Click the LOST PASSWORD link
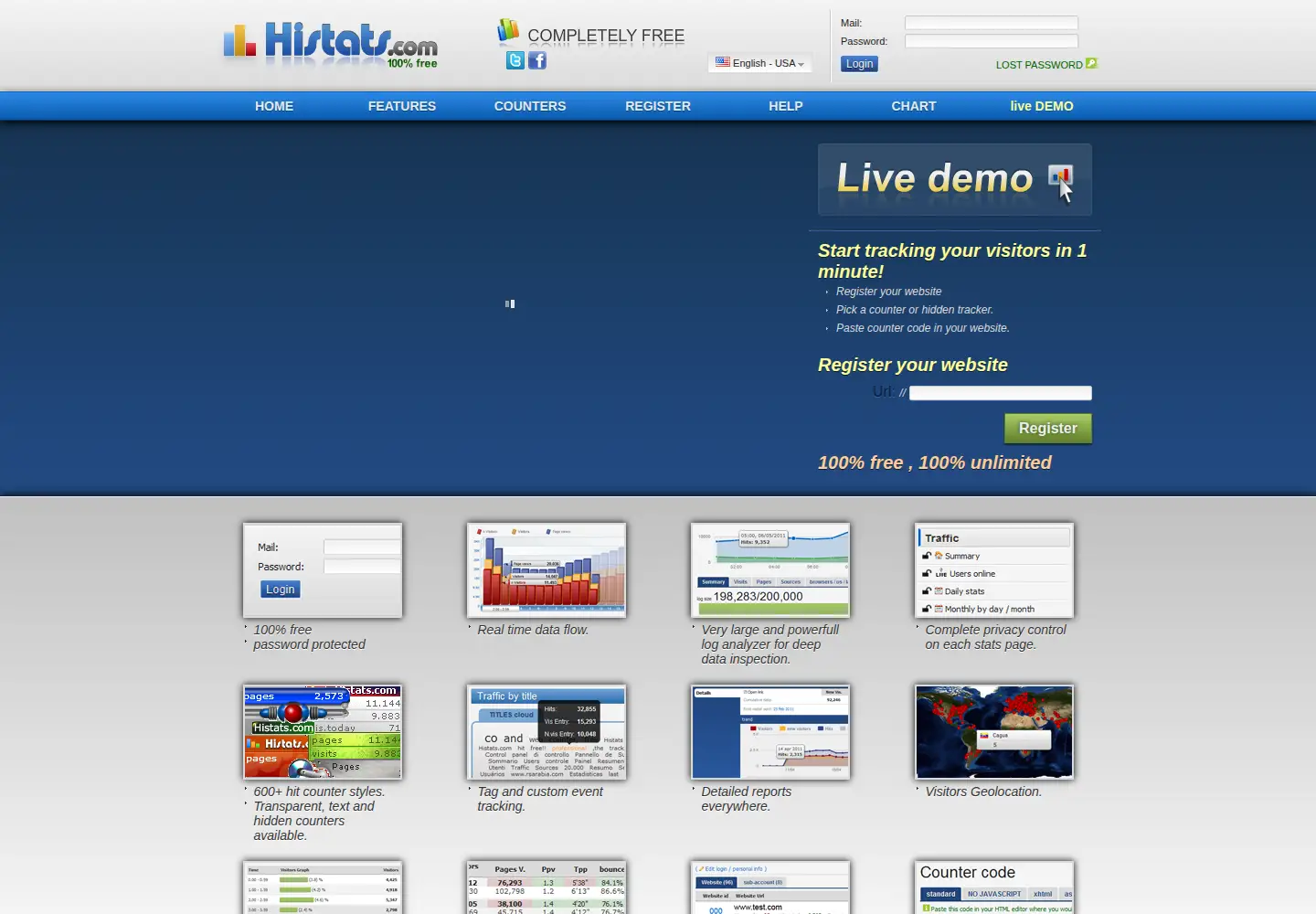Screen dimensions: 1316x914 tap(1039, 65)
